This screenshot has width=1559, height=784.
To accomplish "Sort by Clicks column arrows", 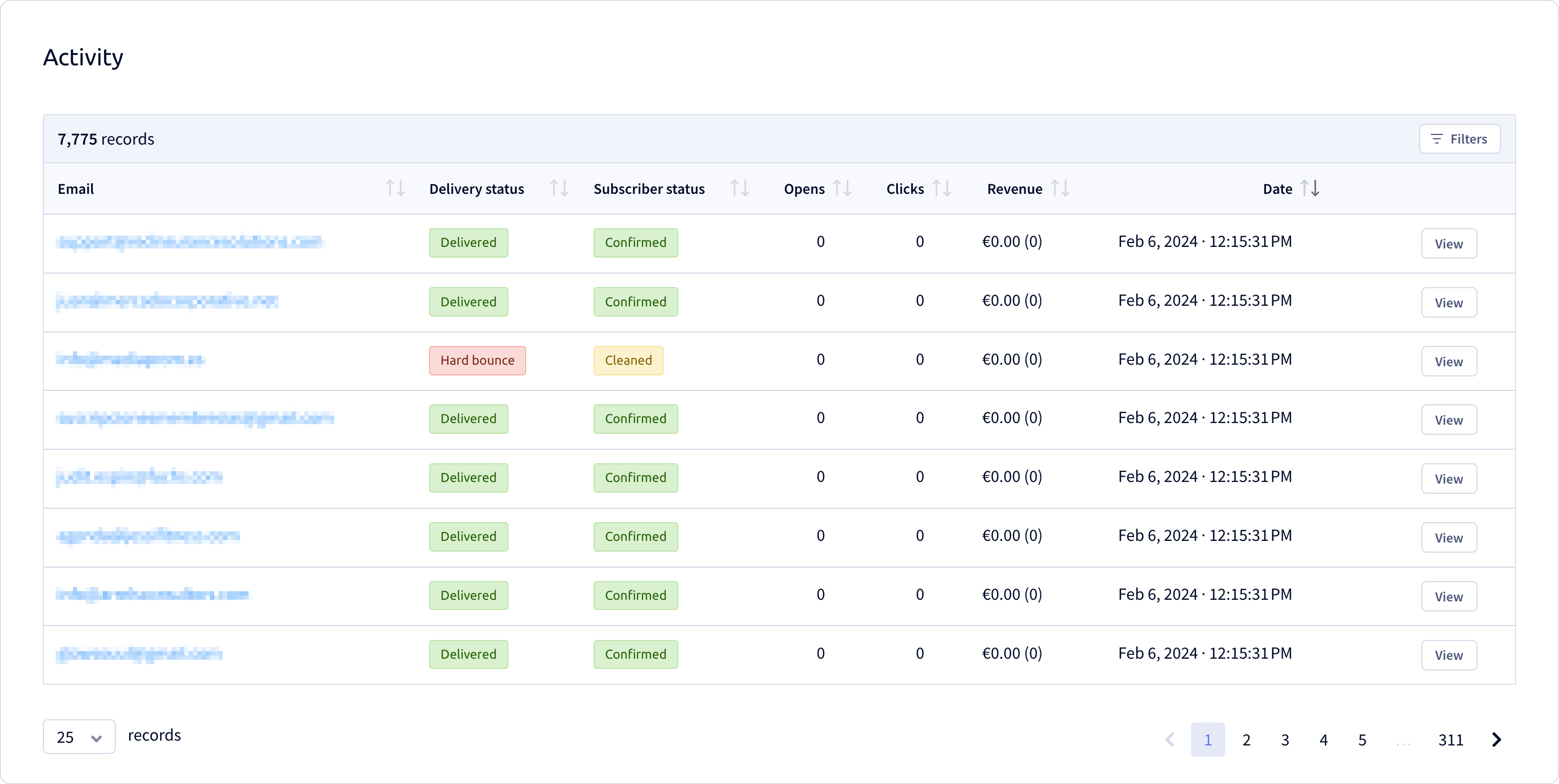I will [942, 189].
